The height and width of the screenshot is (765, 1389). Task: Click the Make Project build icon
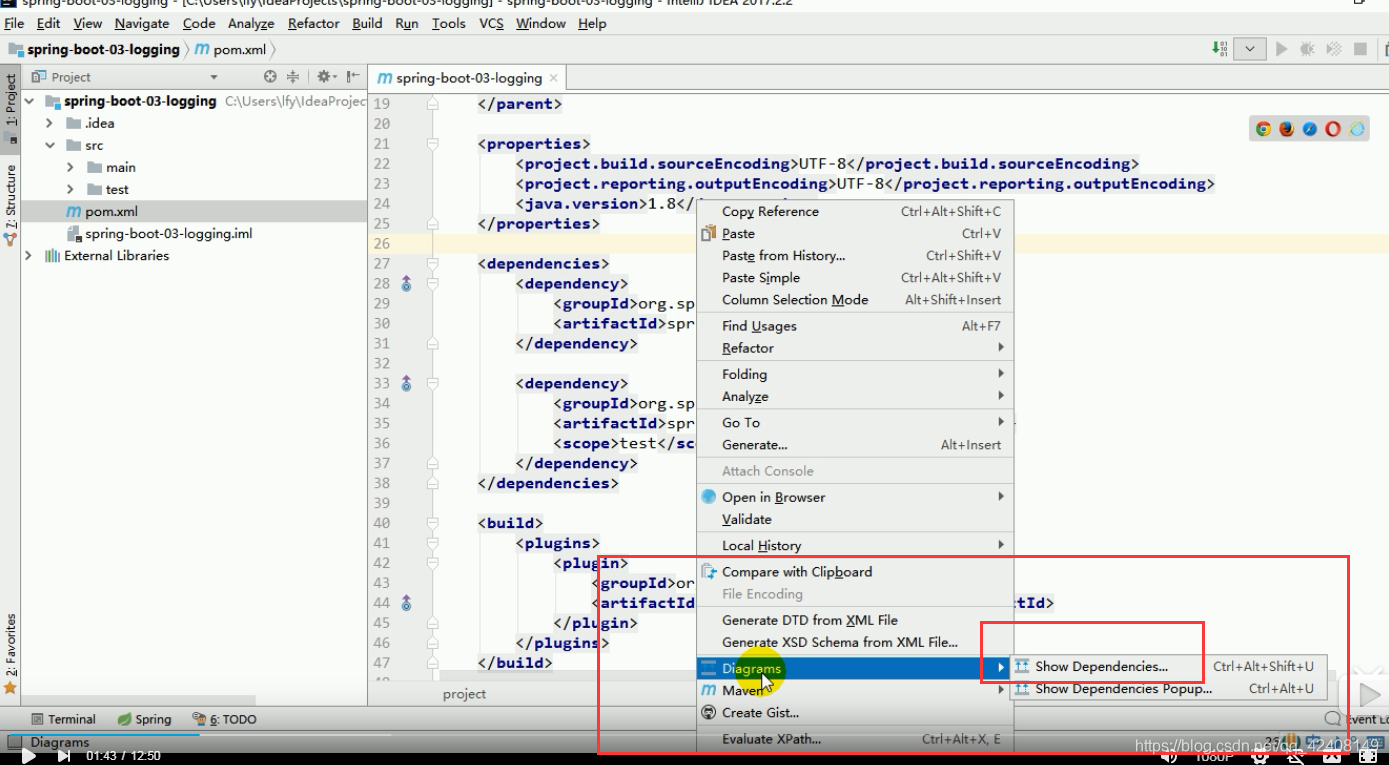pos(1220,48)
